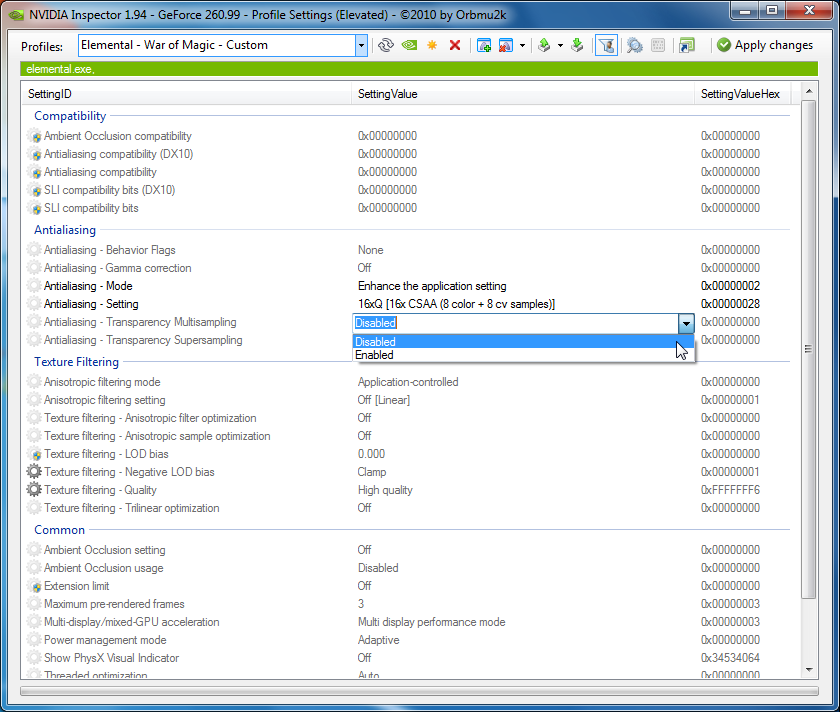Click the vertical scrollbar of settings list
This screenshot has width=840, height=712.
pyautogui.click(x=809, y=349)
